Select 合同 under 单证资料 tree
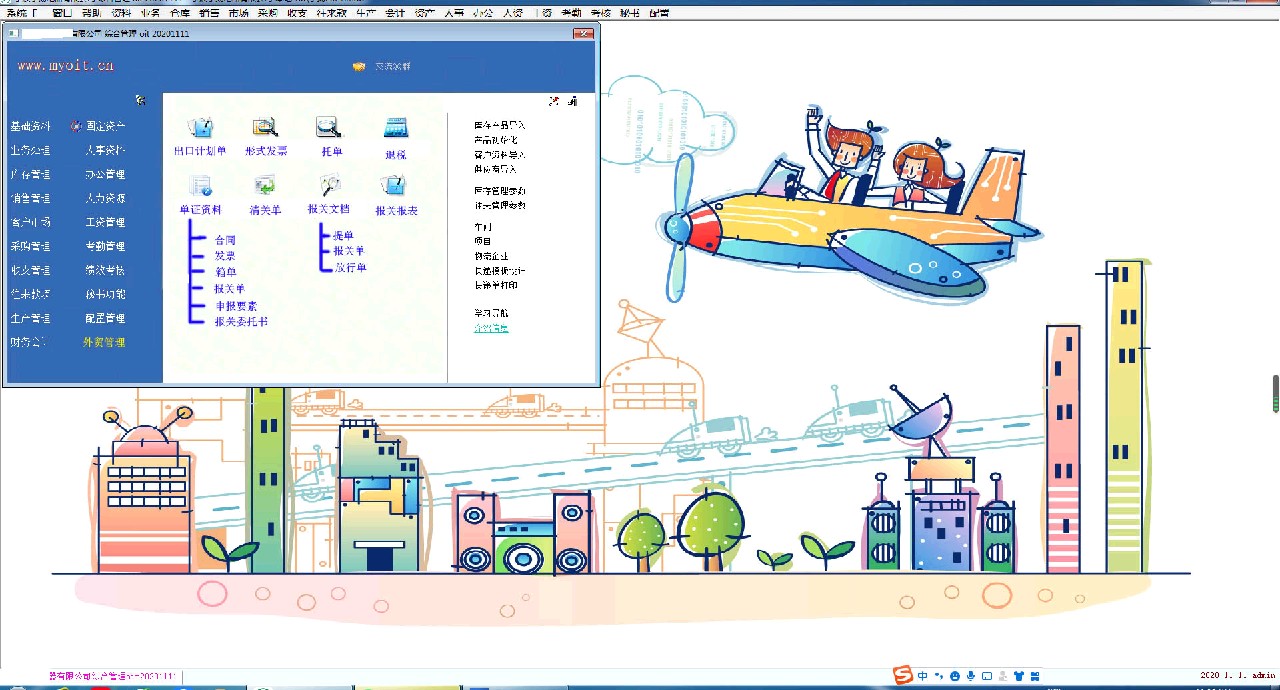Image resolution: width=1280 pixels, height=690 pixels. coord(225,241)
